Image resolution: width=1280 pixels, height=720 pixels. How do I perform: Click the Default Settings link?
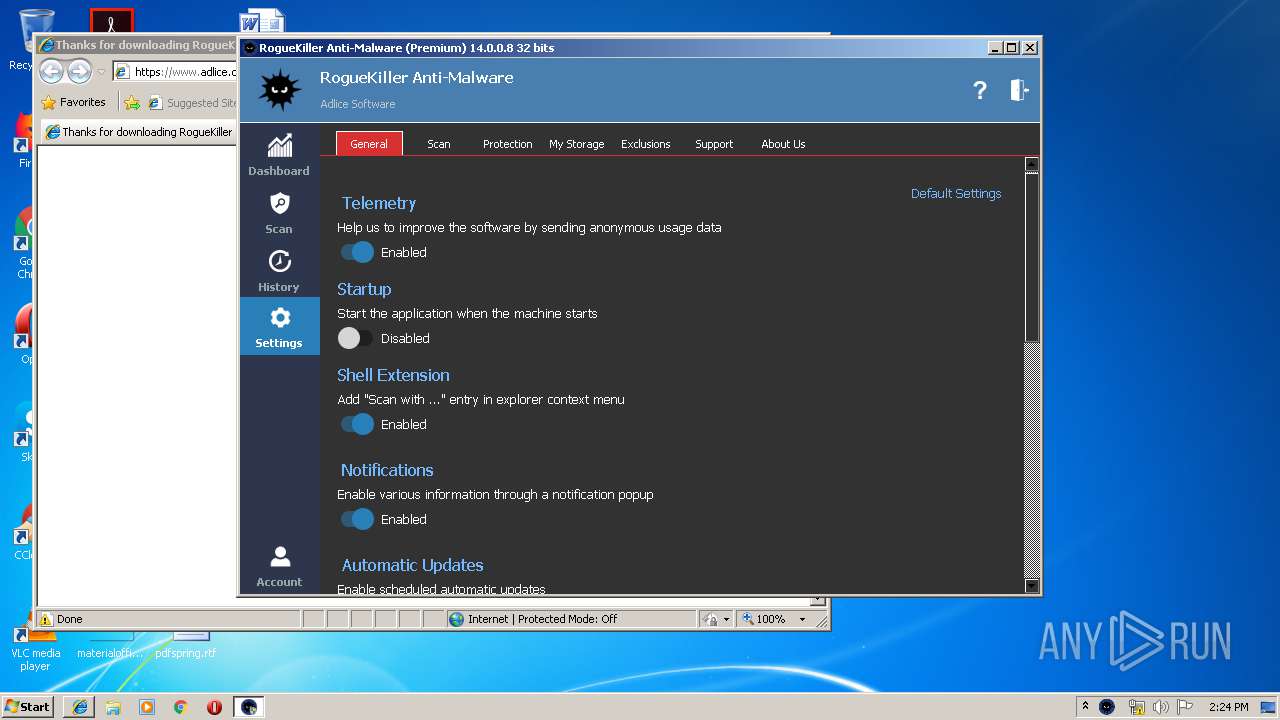tap(956, 193)
